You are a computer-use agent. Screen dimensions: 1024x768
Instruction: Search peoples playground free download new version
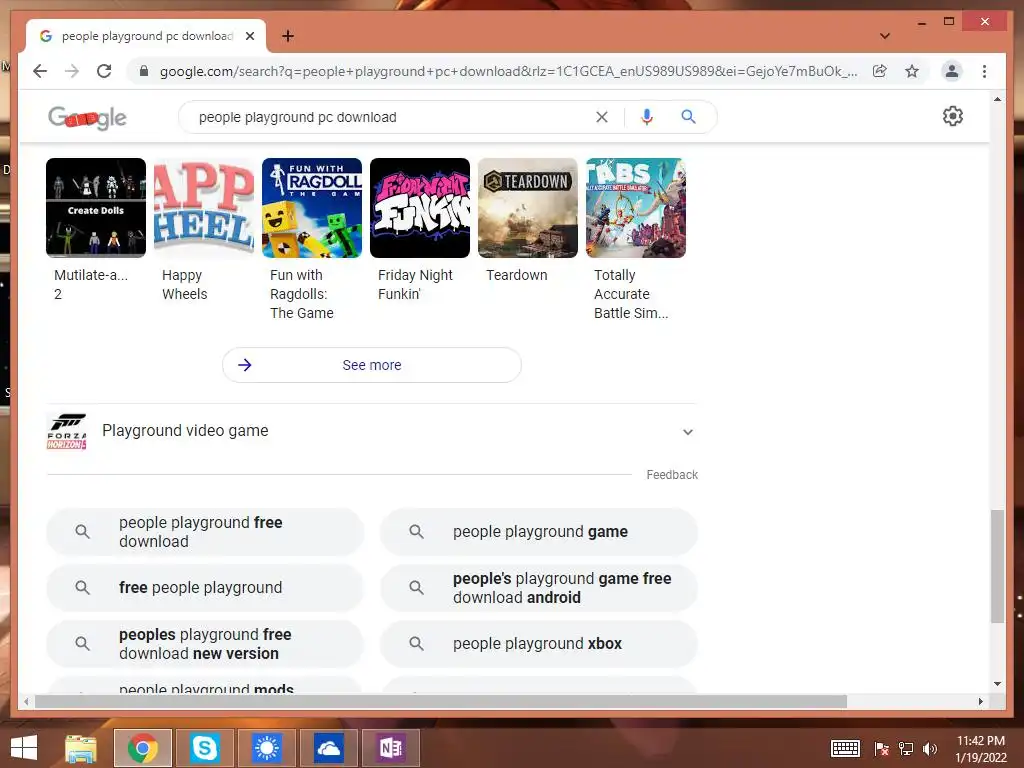tap(204, 644)
